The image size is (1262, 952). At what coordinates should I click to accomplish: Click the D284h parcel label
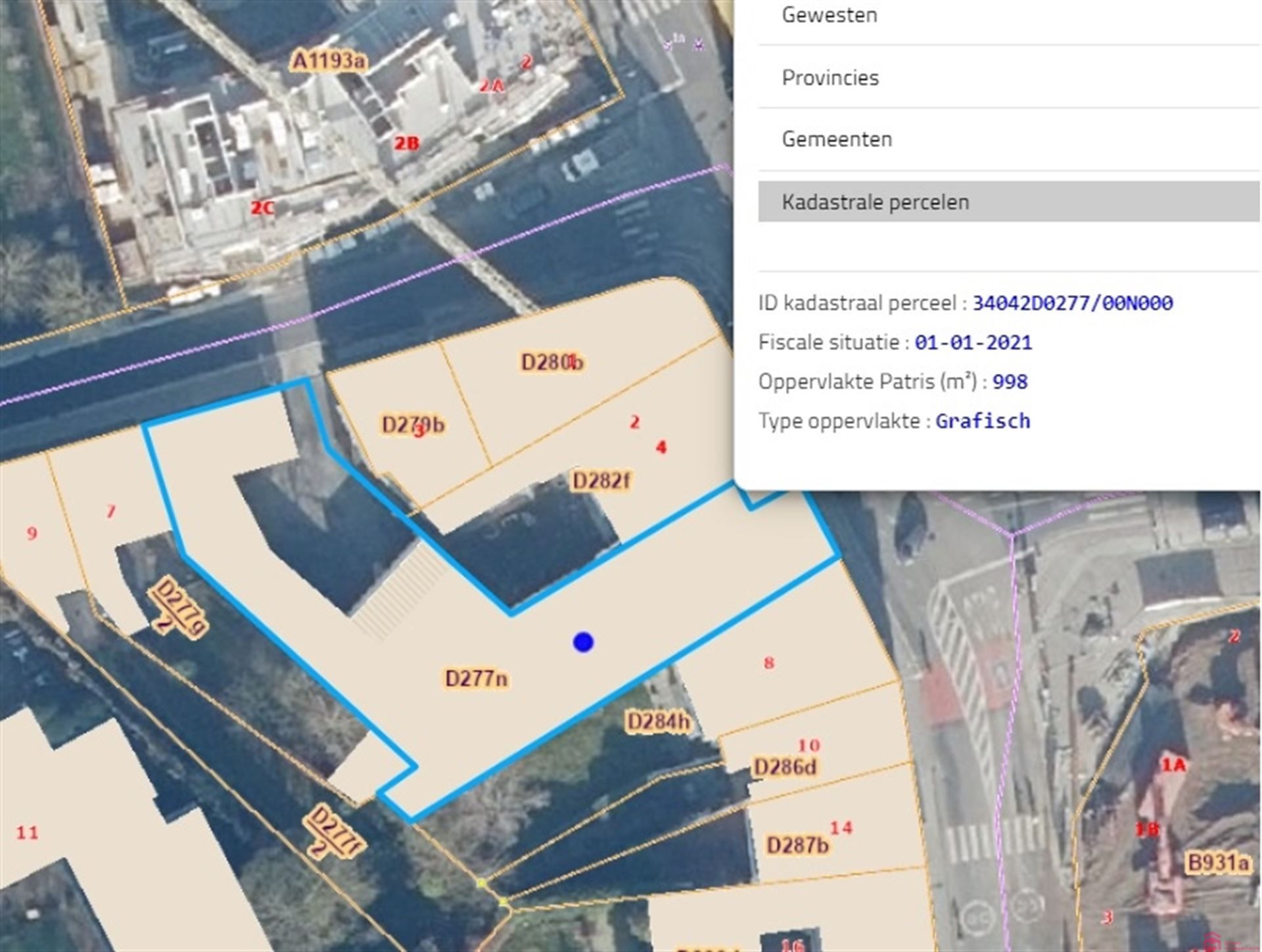tap(659, 722)
